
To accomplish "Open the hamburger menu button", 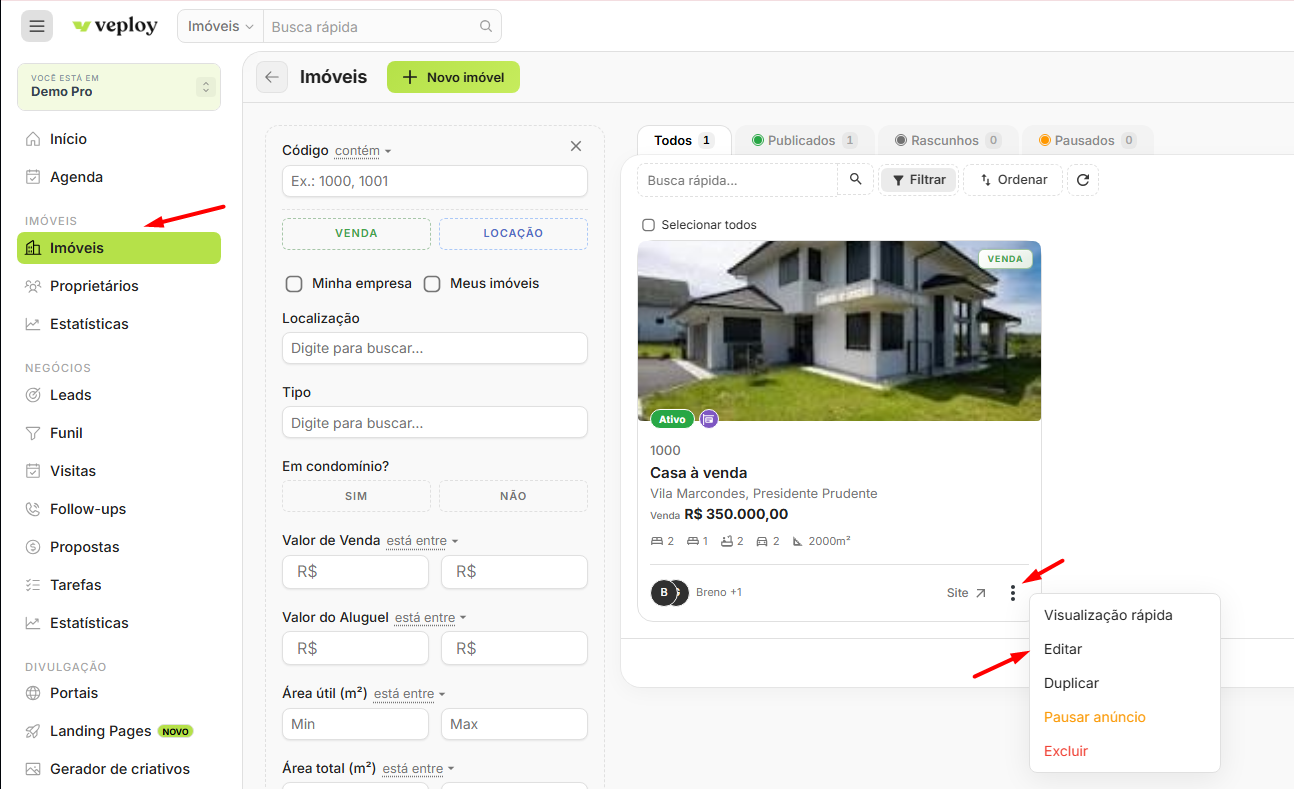I will (37, 26).
